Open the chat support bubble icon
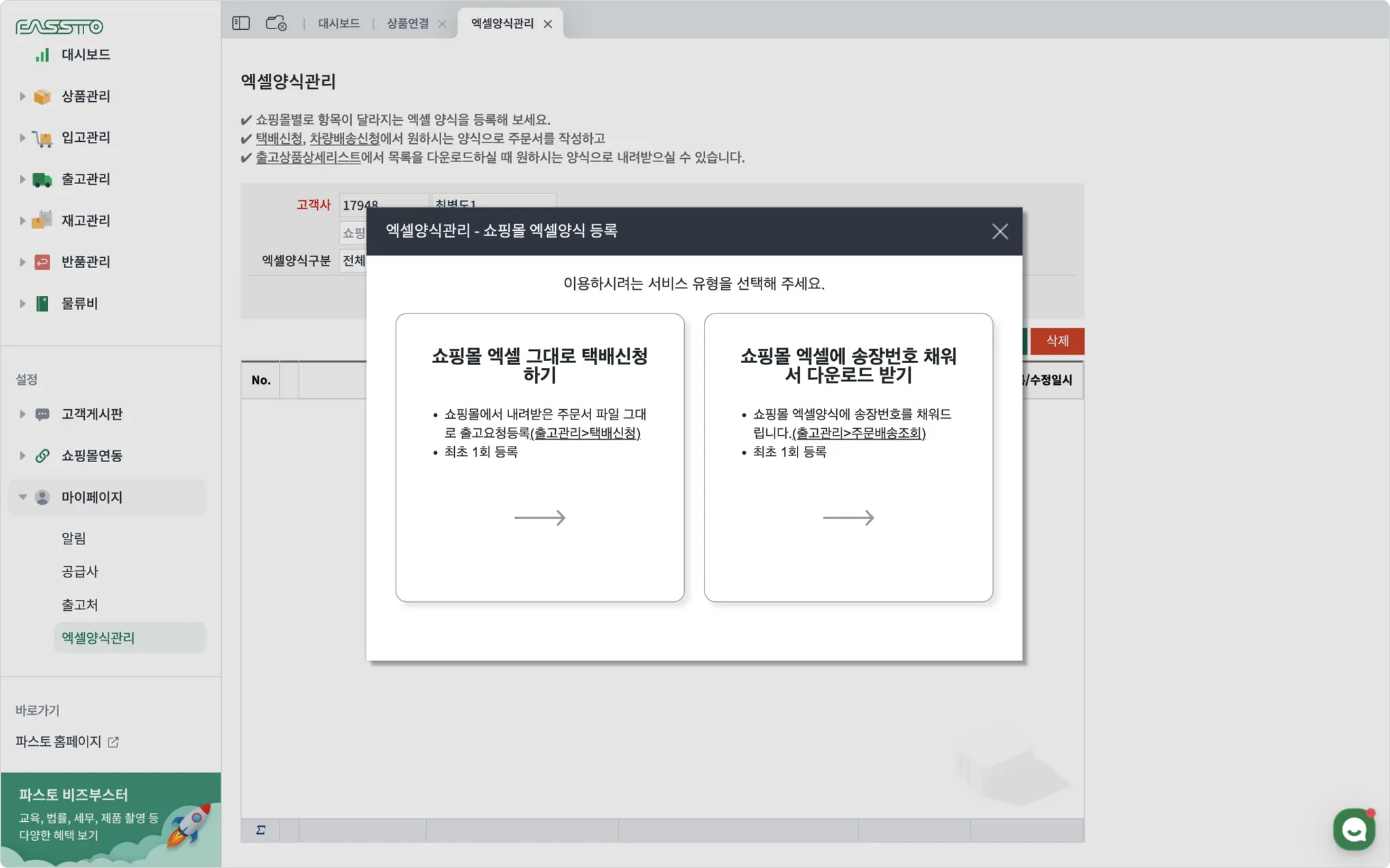Image resolution: width=1390 pixels, height=868 pixels. point(1353,829)
